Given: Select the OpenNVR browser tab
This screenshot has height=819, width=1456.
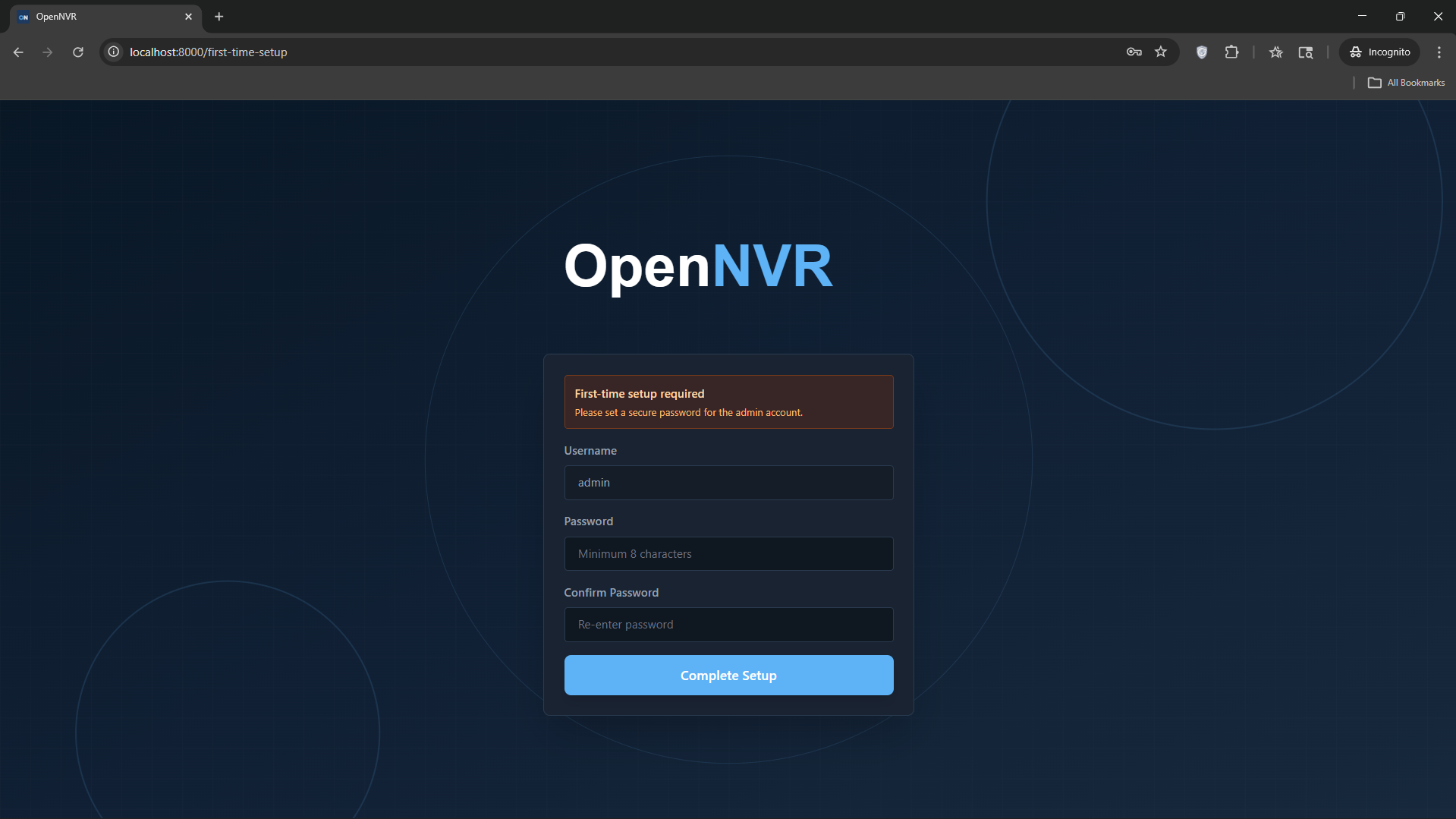Looking at the screenshot, I should pyautogui.click(x=106, y=17).
